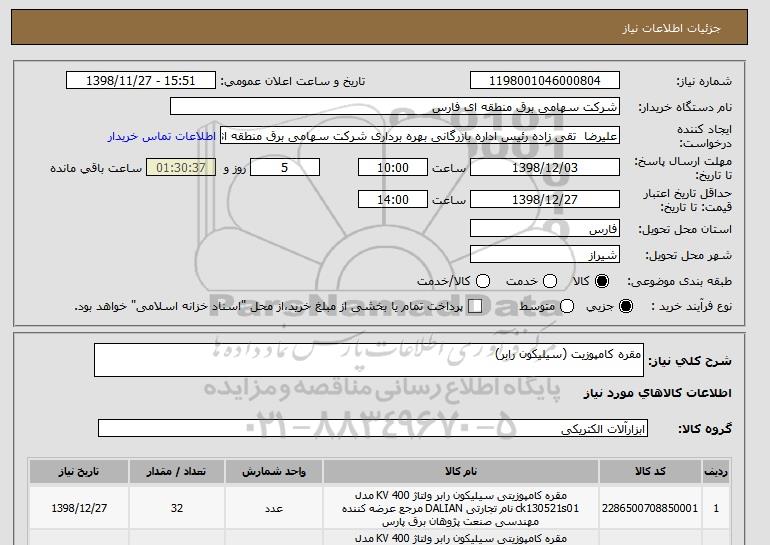This screenshot has width=770, height=545.
Task: Toggle the Islamic treasury payment checkbox
Action: click(x=475, y=306)
